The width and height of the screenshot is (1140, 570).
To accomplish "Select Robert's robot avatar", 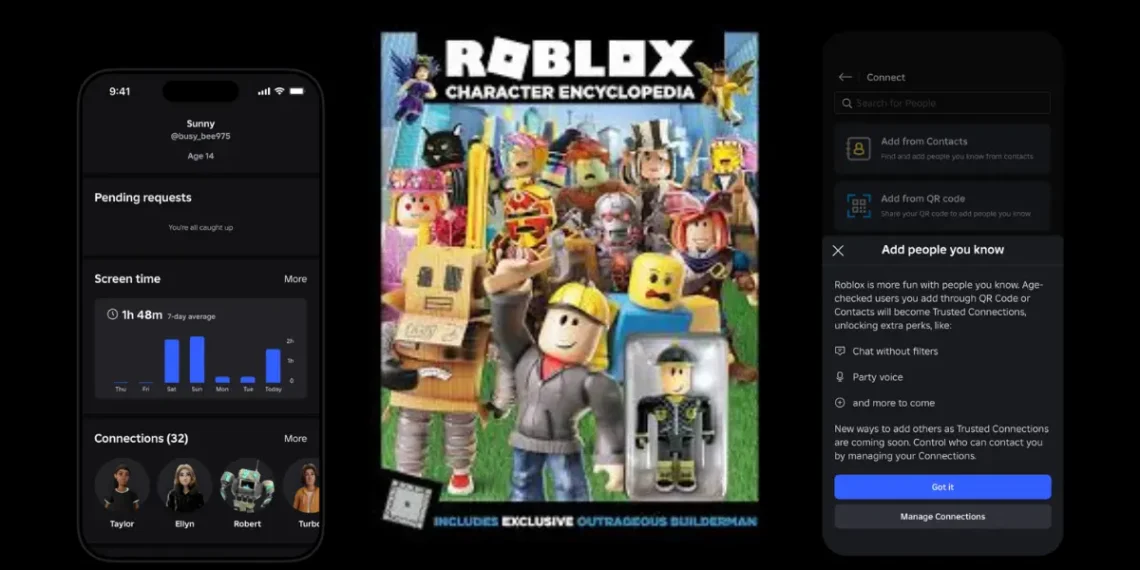I will 247,485.
